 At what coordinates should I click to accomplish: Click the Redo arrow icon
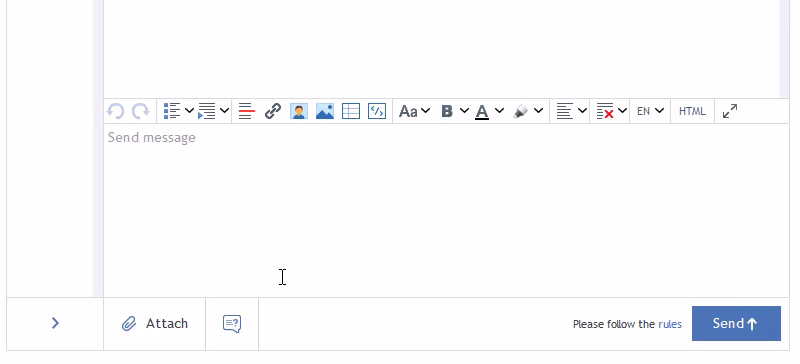(x=140, y=111)
